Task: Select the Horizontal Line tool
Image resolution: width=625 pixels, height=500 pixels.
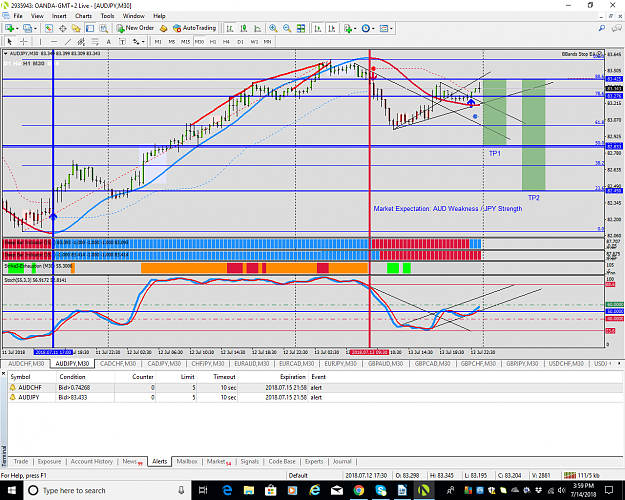Action: pyautogui.click(x=54, y=41)
